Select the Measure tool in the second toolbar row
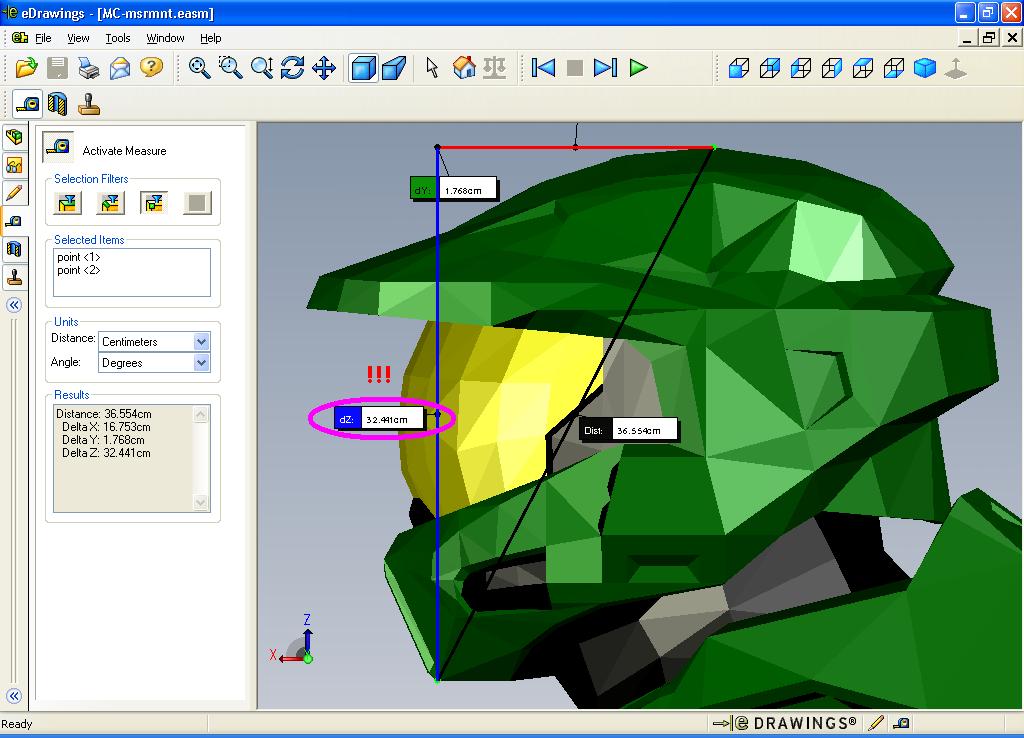The width and height of the screenshot is (1024, 738). click(27, 104)
